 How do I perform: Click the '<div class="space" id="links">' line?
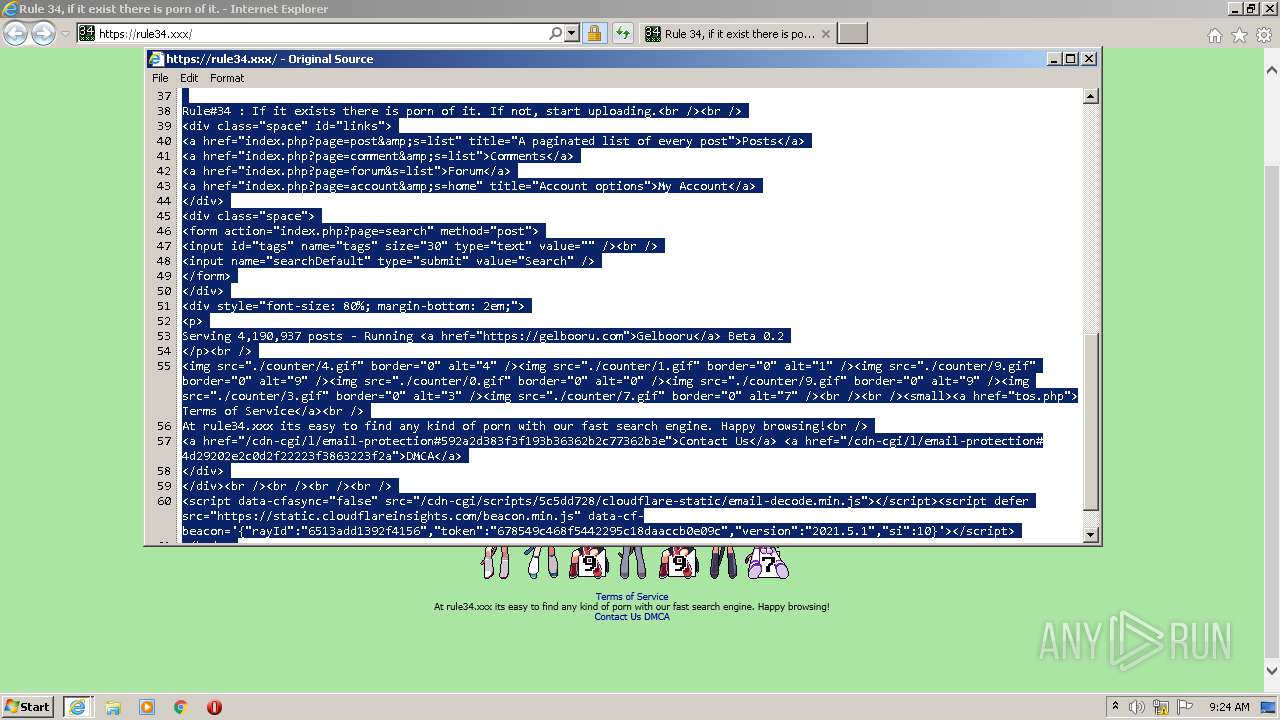pyautogui.click(x=287, y=126)
